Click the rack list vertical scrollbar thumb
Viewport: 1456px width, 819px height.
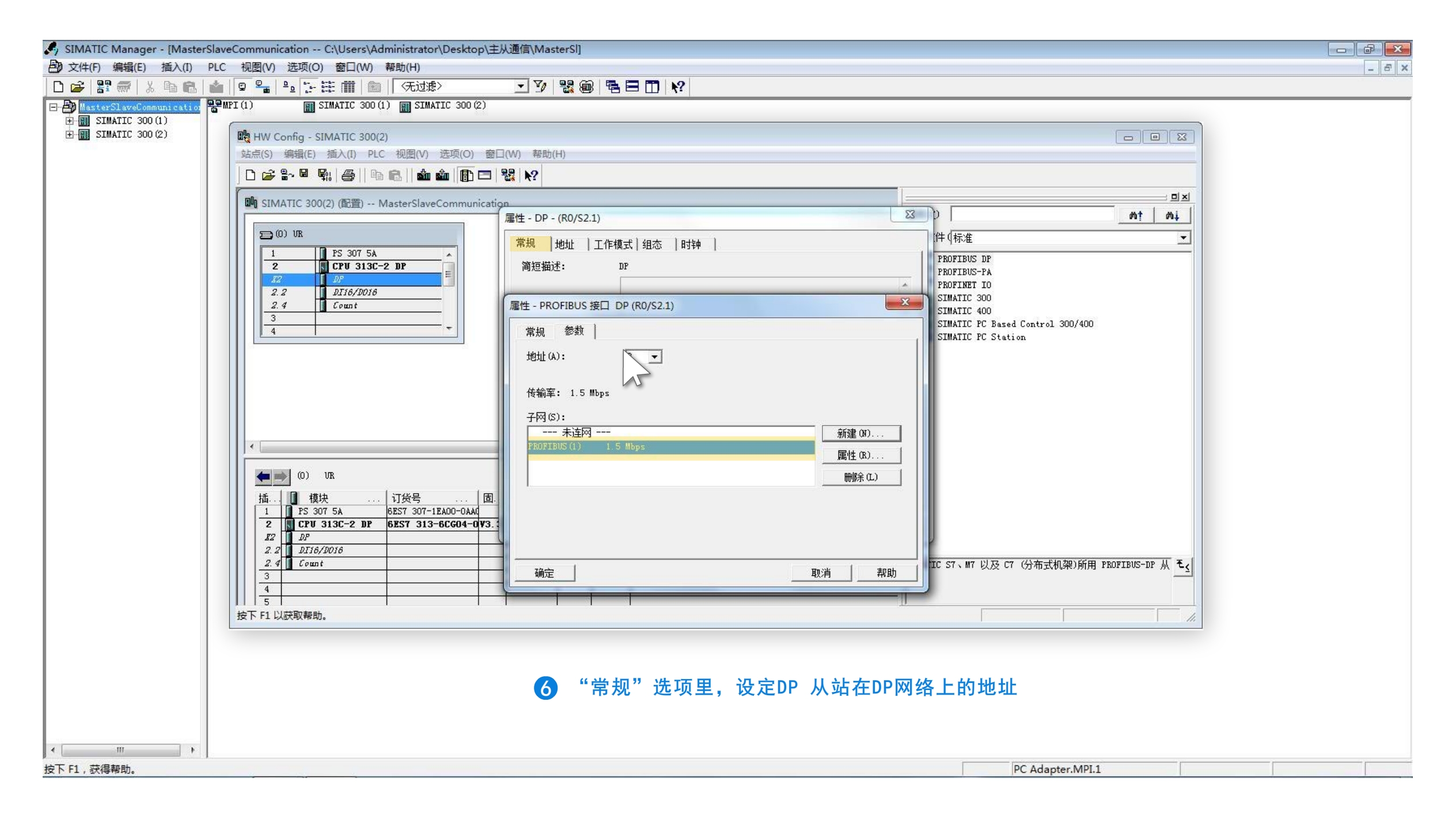449,275
